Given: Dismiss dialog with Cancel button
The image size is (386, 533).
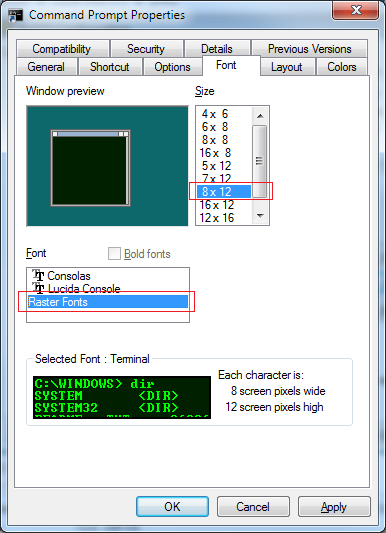Looking at the screenshot, I should pos(253,506).
